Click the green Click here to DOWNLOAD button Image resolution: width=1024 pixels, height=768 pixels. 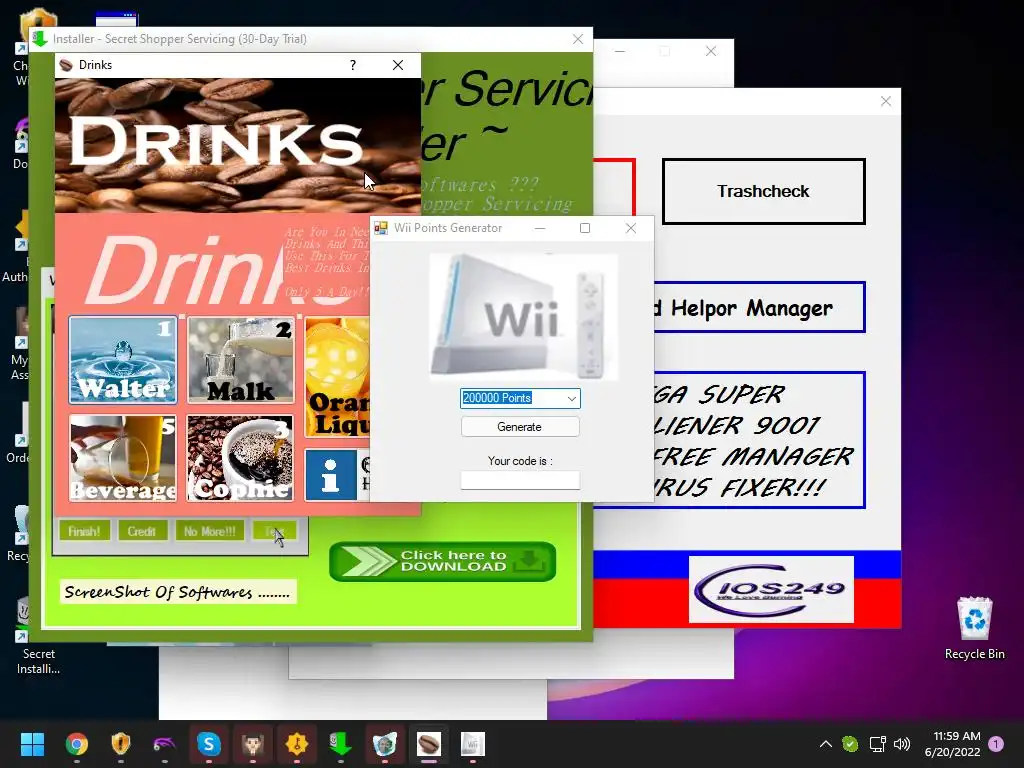pyautogui.click(x=443, y=561)
